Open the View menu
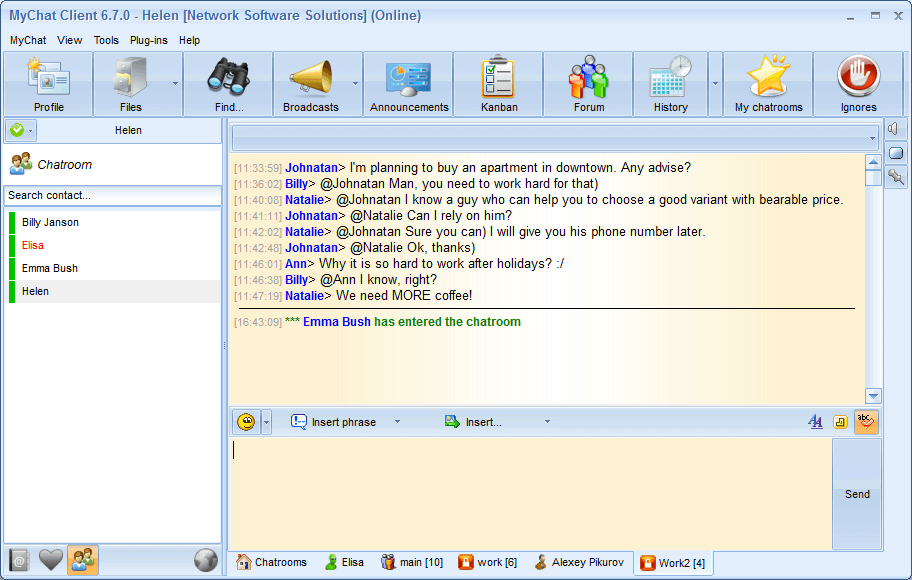The image size is (912, 580). pos(69,40)
